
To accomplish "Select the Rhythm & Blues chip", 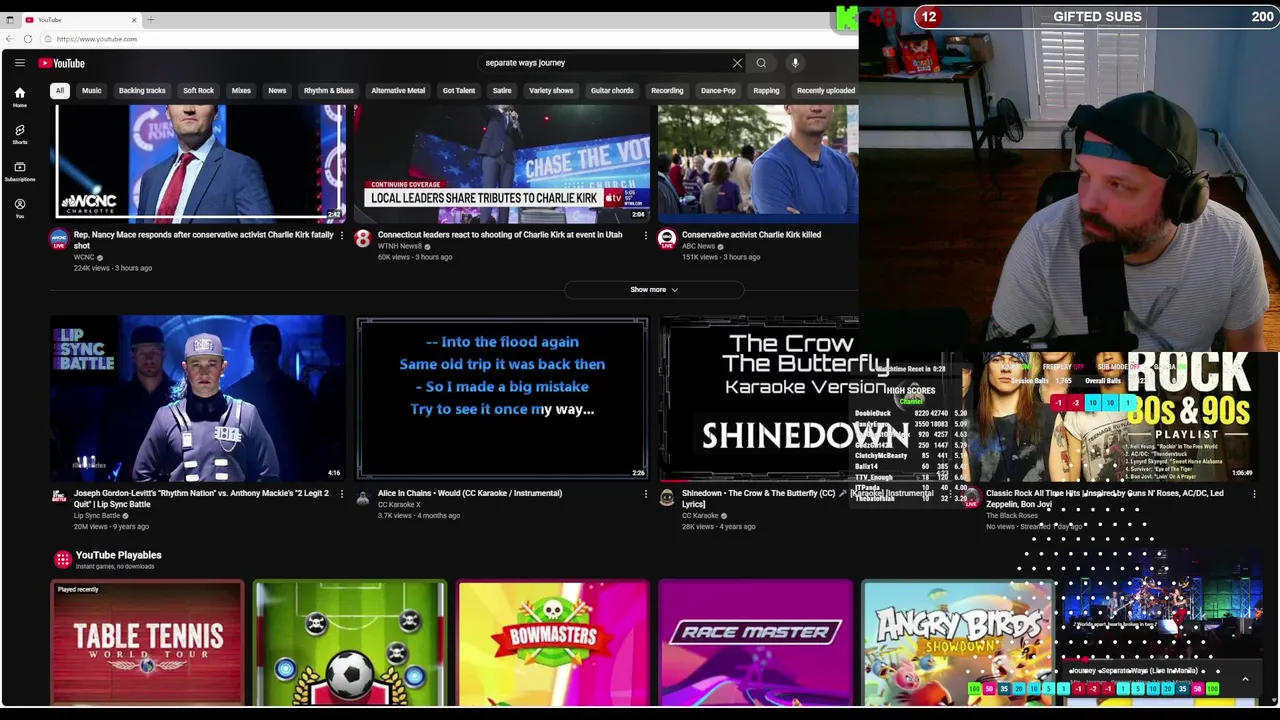I will 328,91.
